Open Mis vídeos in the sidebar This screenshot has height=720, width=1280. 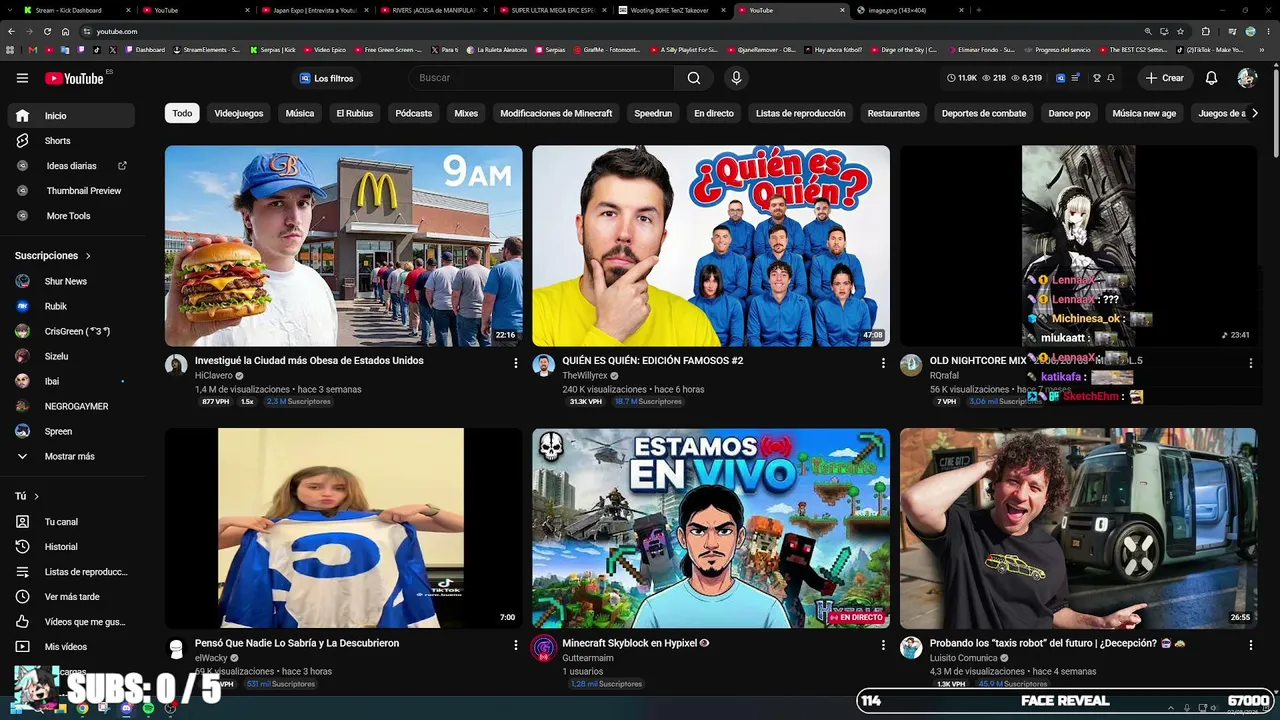click(69, 647)
